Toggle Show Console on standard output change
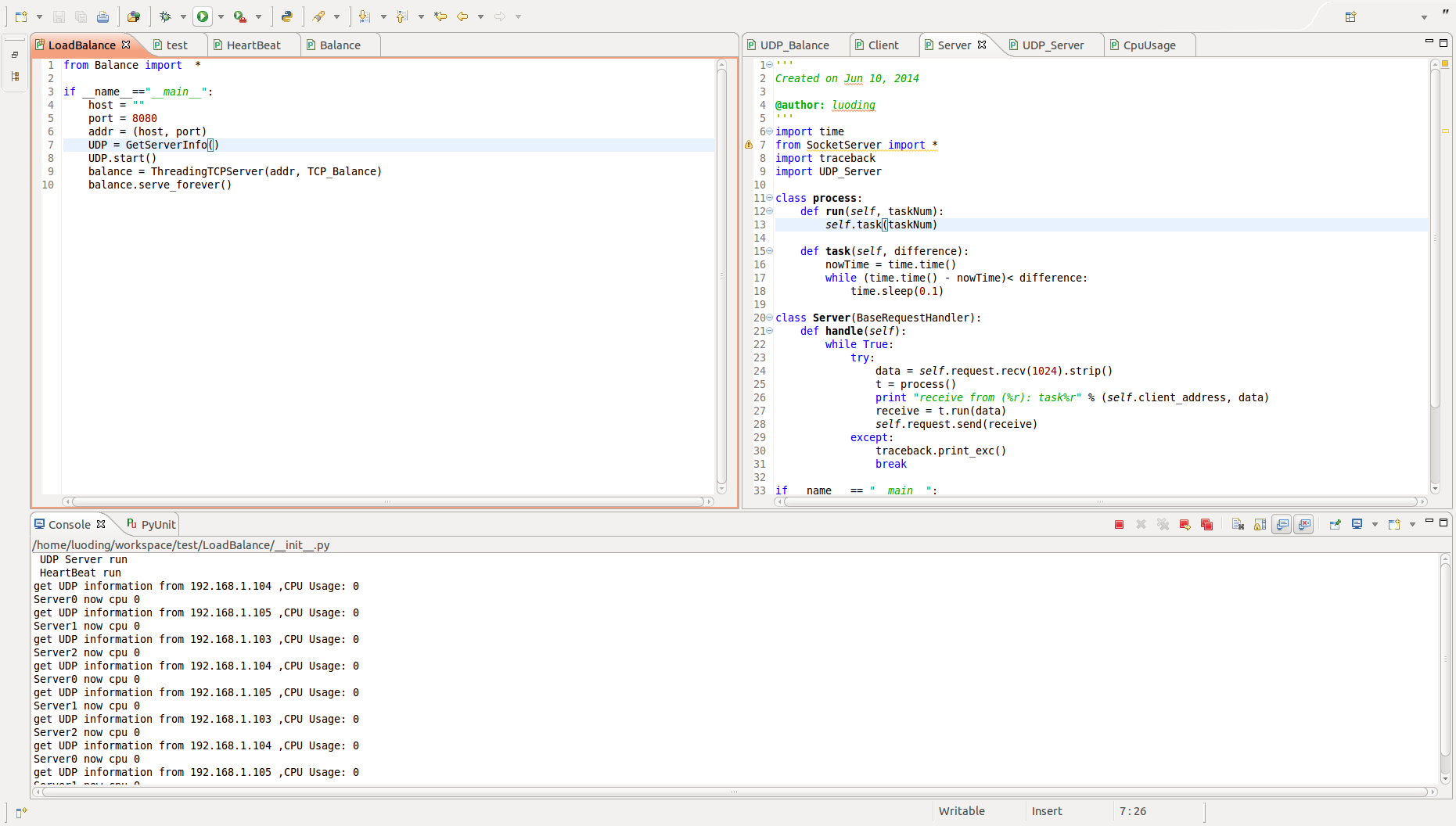This screenshot has height=826, width=1456. pos(1282,525)
